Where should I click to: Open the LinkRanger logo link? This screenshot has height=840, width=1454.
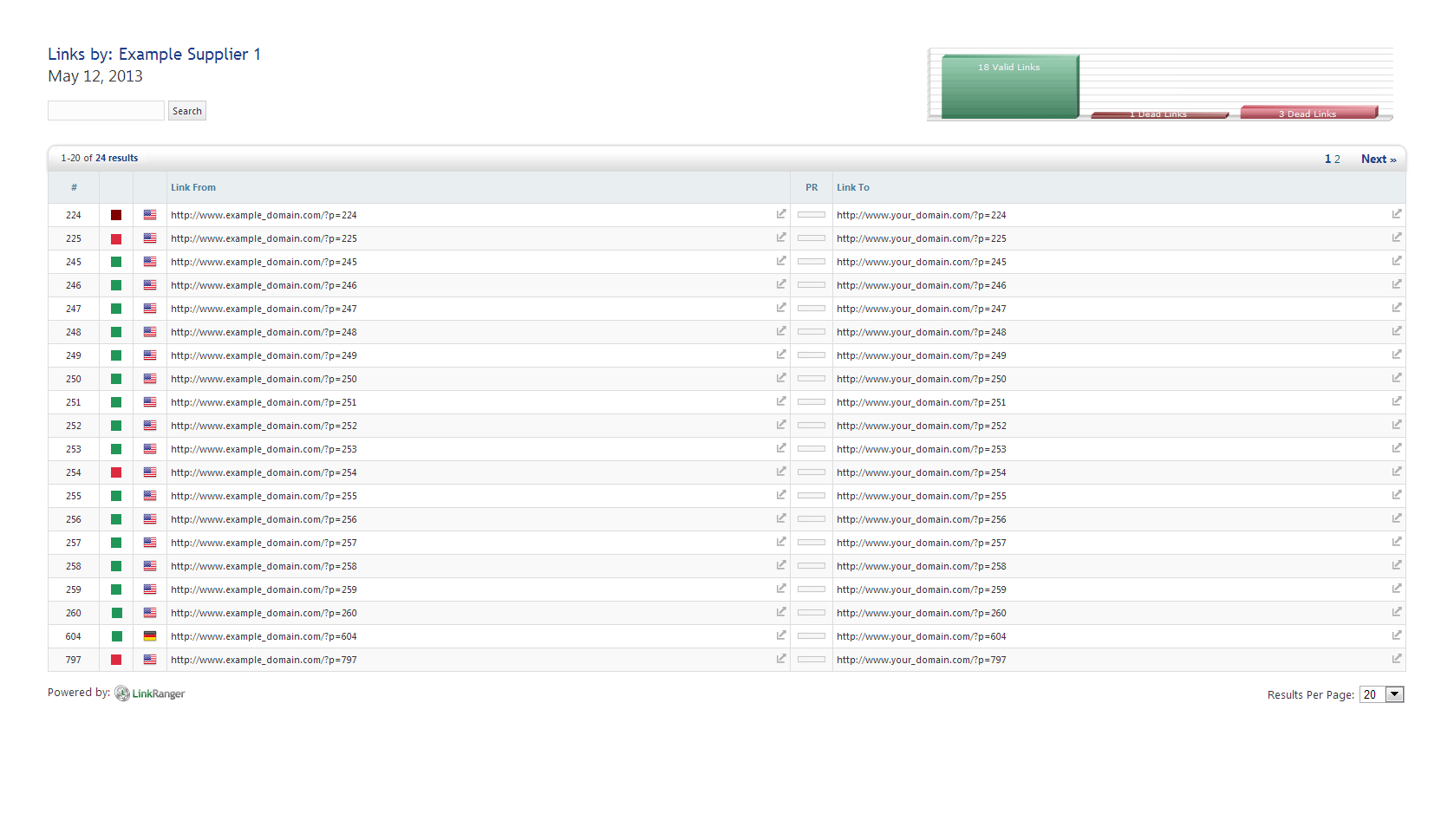[150, 693]
